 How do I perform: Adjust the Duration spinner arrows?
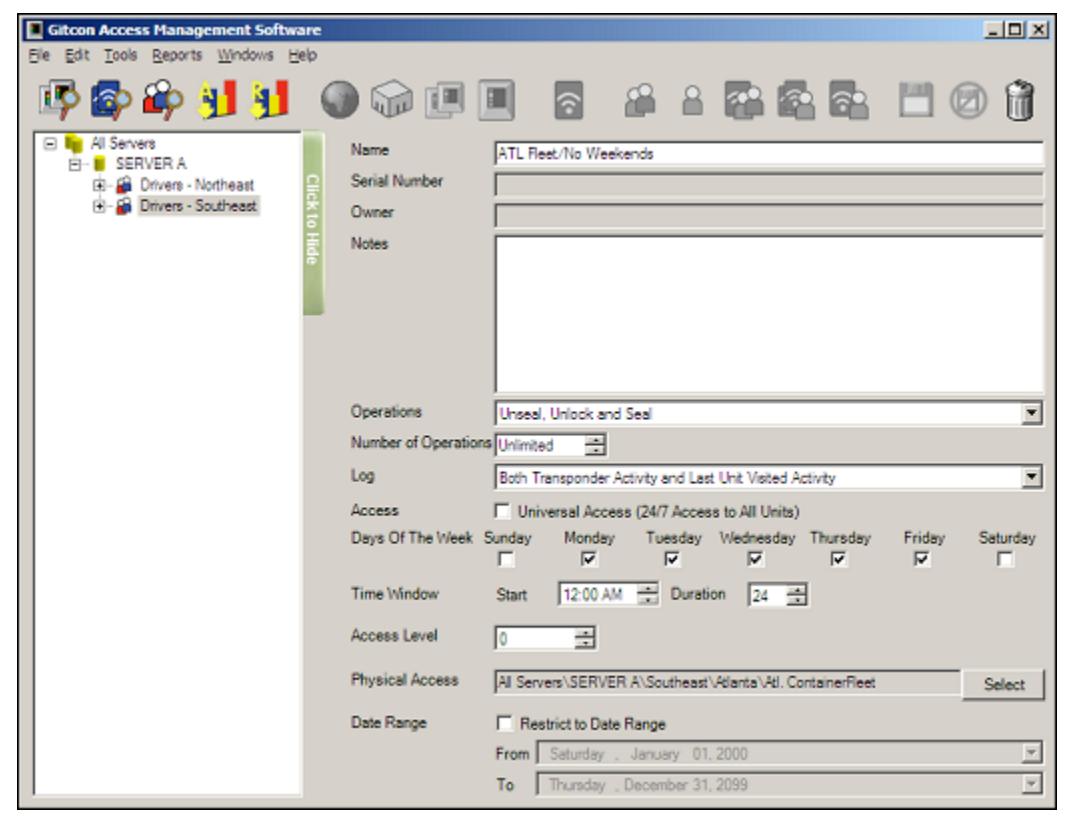click(x=796, y=595)
